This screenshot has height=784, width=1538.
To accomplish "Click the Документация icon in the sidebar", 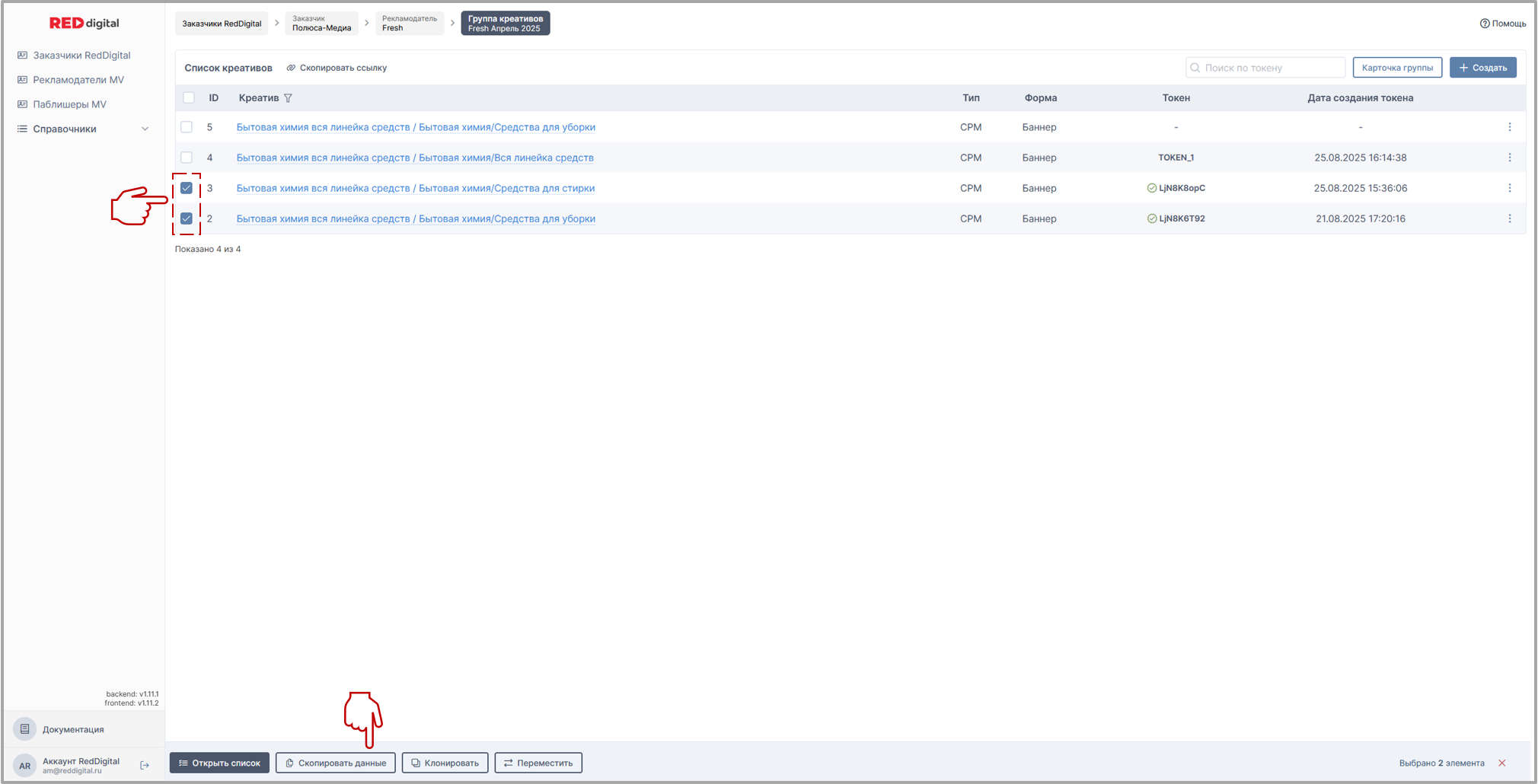I will point(24,729).
